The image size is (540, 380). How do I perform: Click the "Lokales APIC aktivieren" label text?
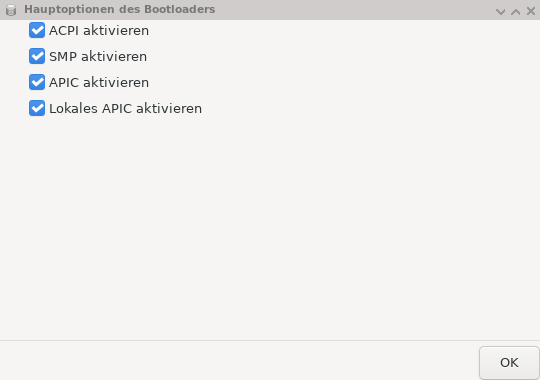coord(125,109)
